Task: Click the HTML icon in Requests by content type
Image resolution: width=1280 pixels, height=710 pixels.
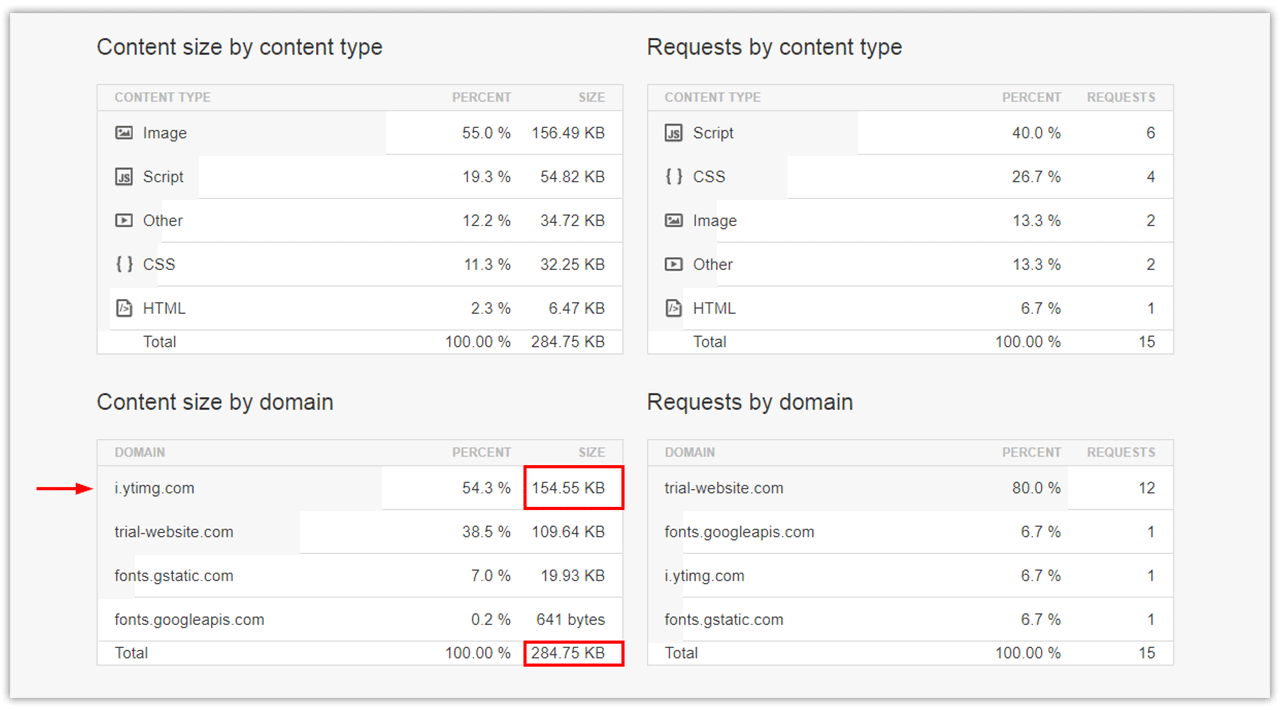Action: click(674, 308)
